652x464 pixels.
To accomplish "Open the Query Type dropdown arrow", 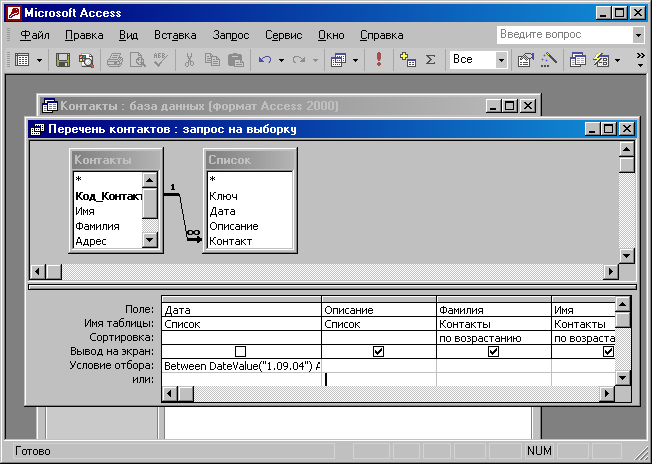I will [x=356, y=61].
